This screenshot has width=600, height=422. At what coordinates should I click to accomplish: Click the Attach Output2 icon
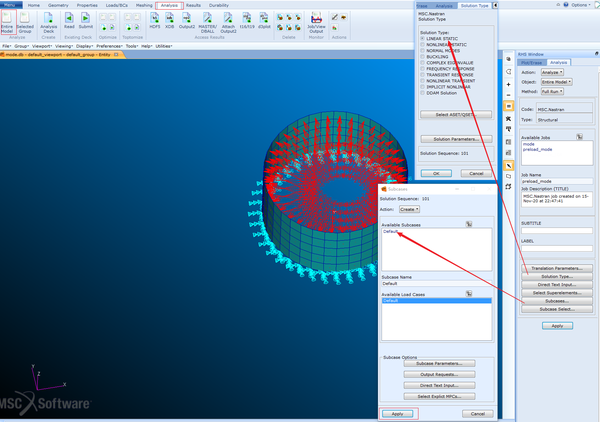tap(228, 22)
